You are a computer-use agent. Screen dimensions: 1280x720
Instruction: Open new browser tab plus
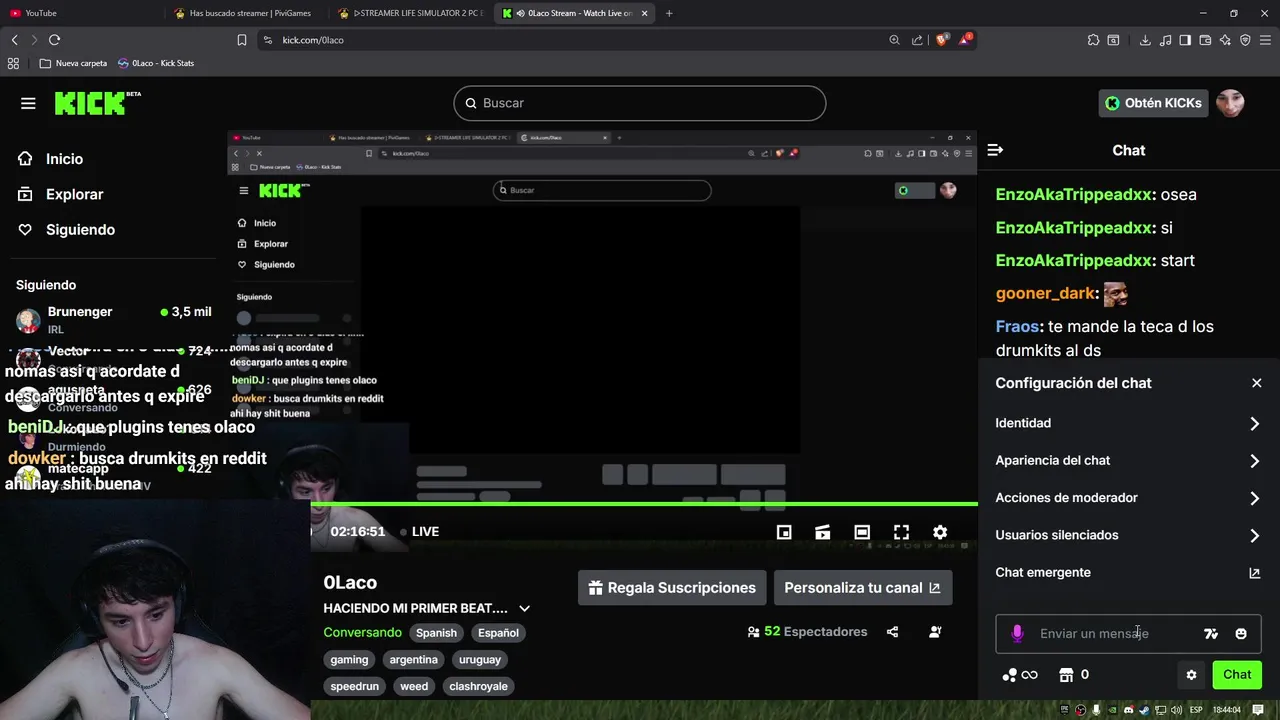pyautogui.click(x=669, y=13)
